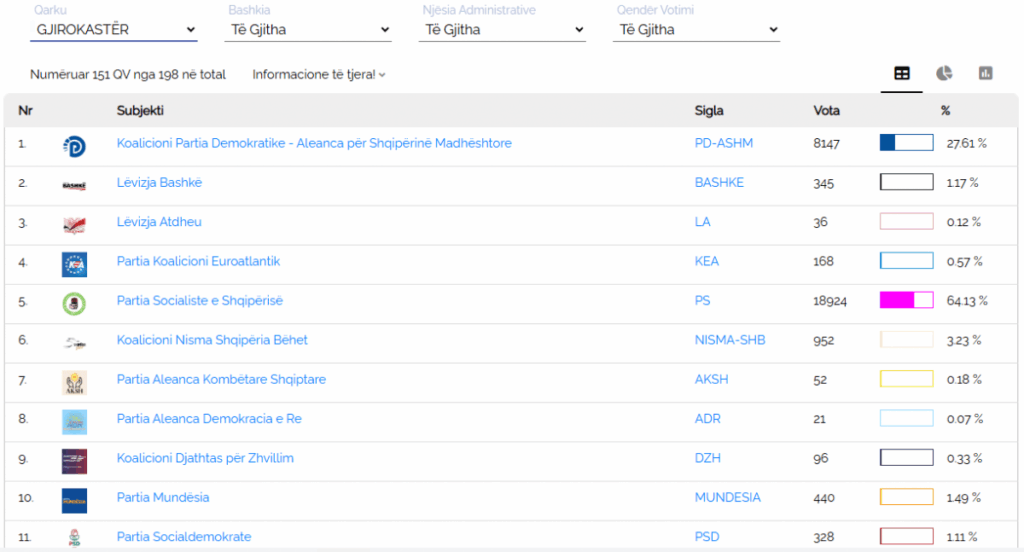Click the vote count 952
The height and width of the screenshot is (552, 1024).
(824, 340)
